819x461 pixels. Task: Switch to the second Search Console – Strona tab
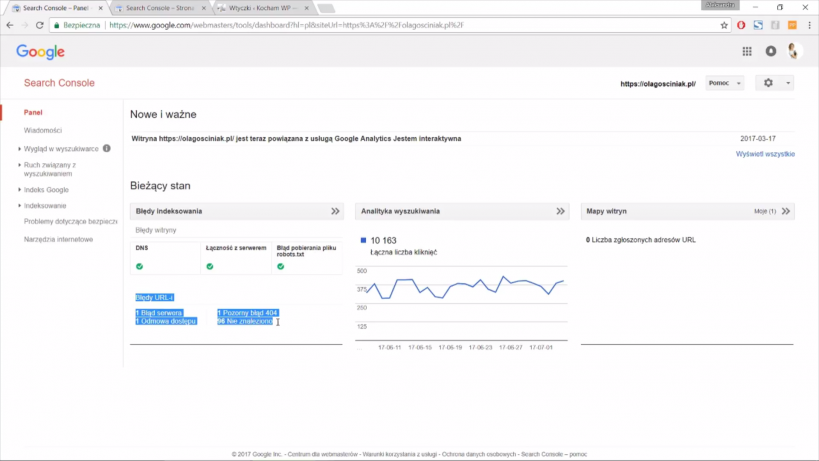pos(159,8)
